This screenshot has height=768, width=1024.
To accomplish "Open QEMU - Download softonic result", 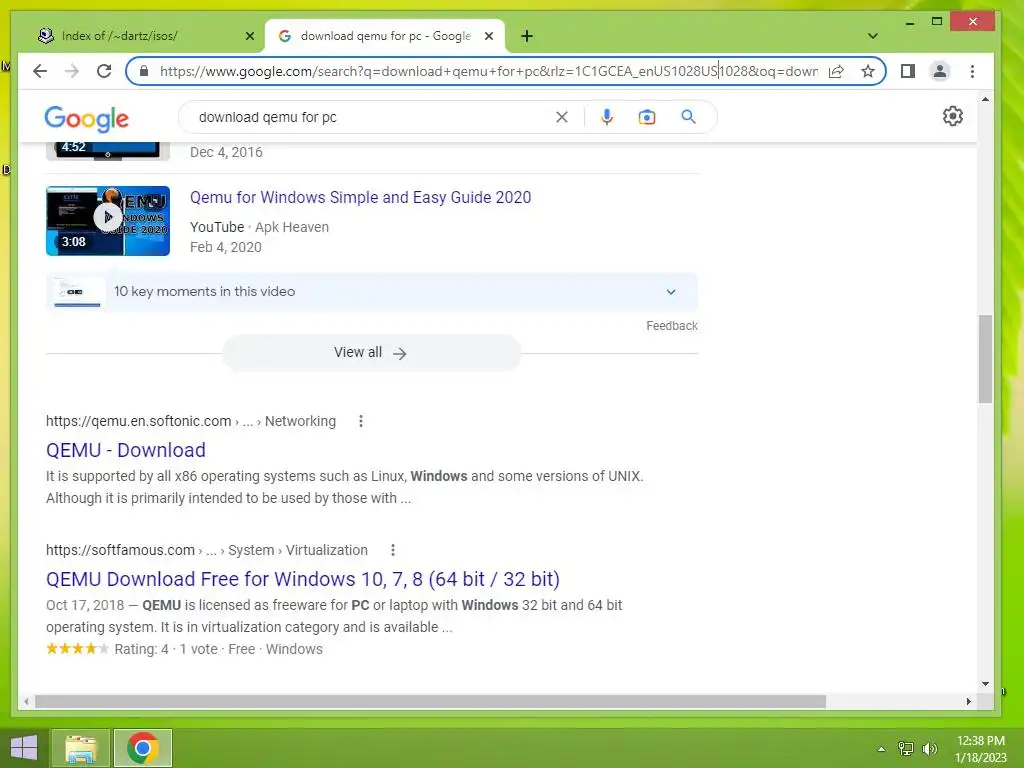I will pos(125,450).
